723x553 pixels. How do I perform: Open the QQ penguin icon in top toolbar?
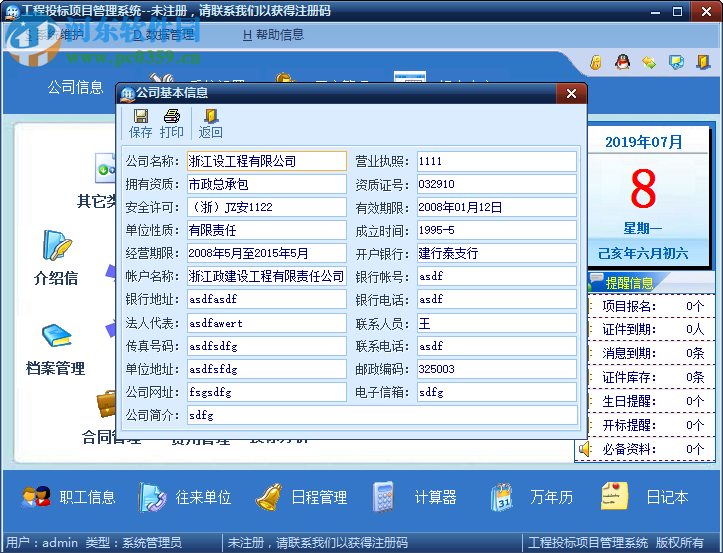click(622, 62)
